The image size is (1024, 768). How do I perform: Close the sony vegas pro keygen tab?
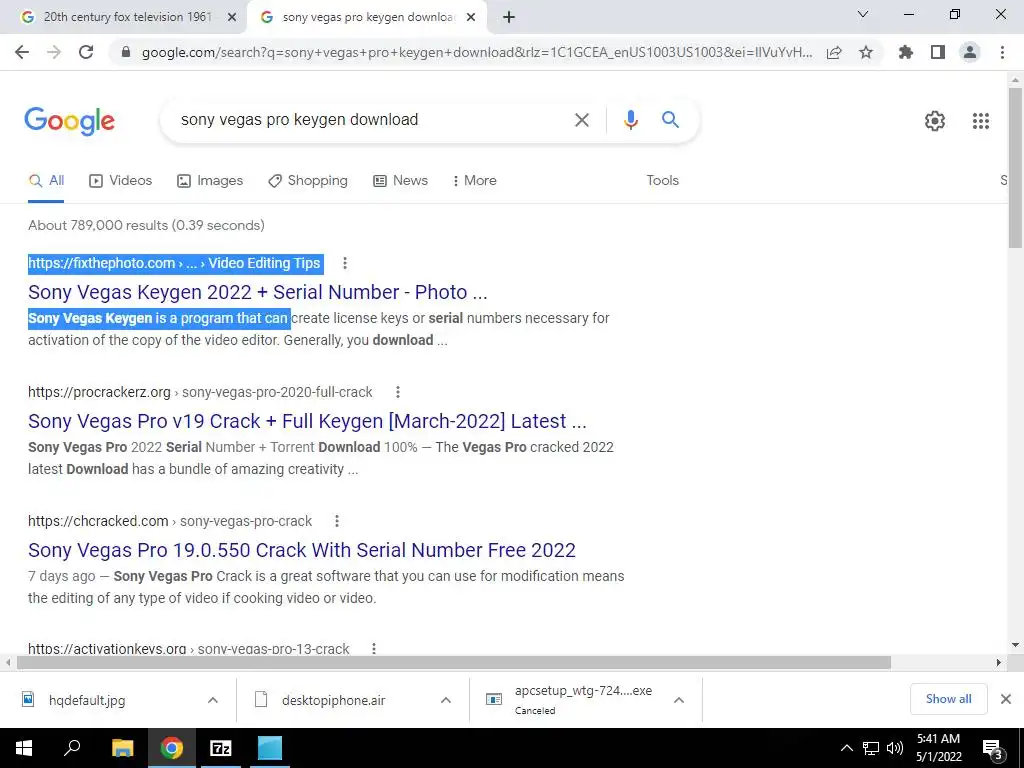click(x=471, y=18)
